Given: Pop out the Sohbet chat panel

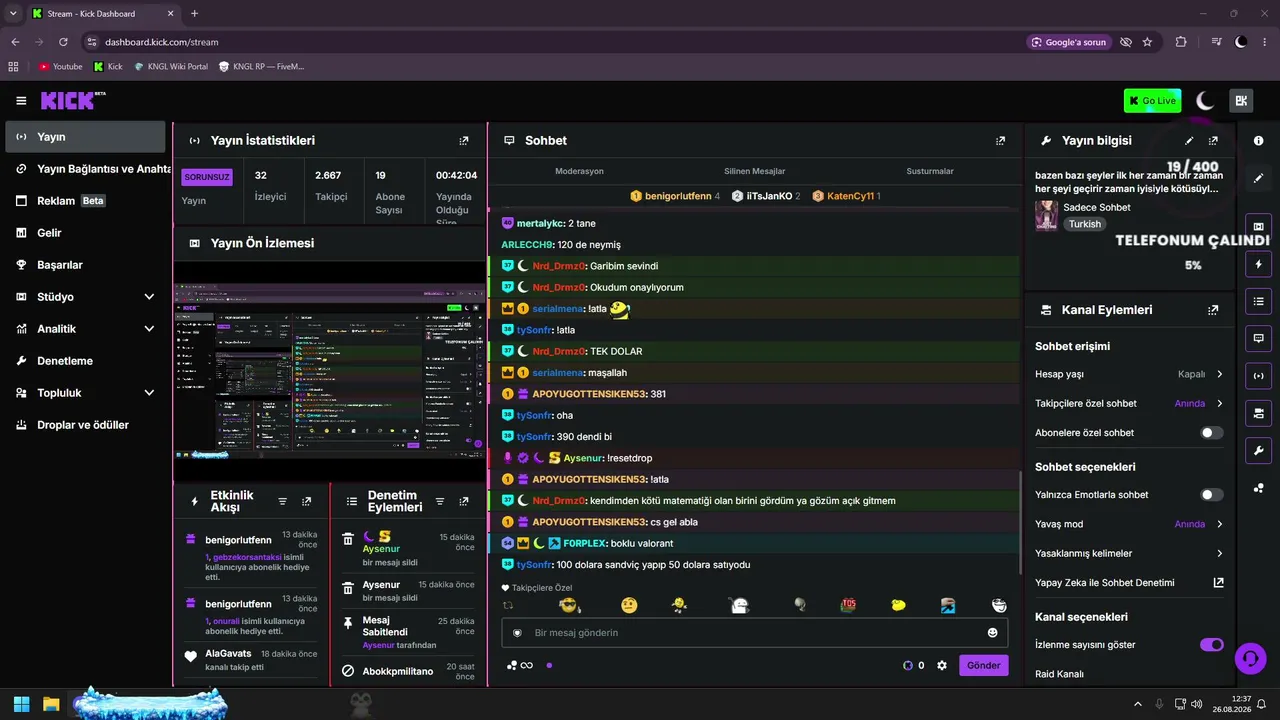Looking at the screenshot, I should click(1001, 141).
